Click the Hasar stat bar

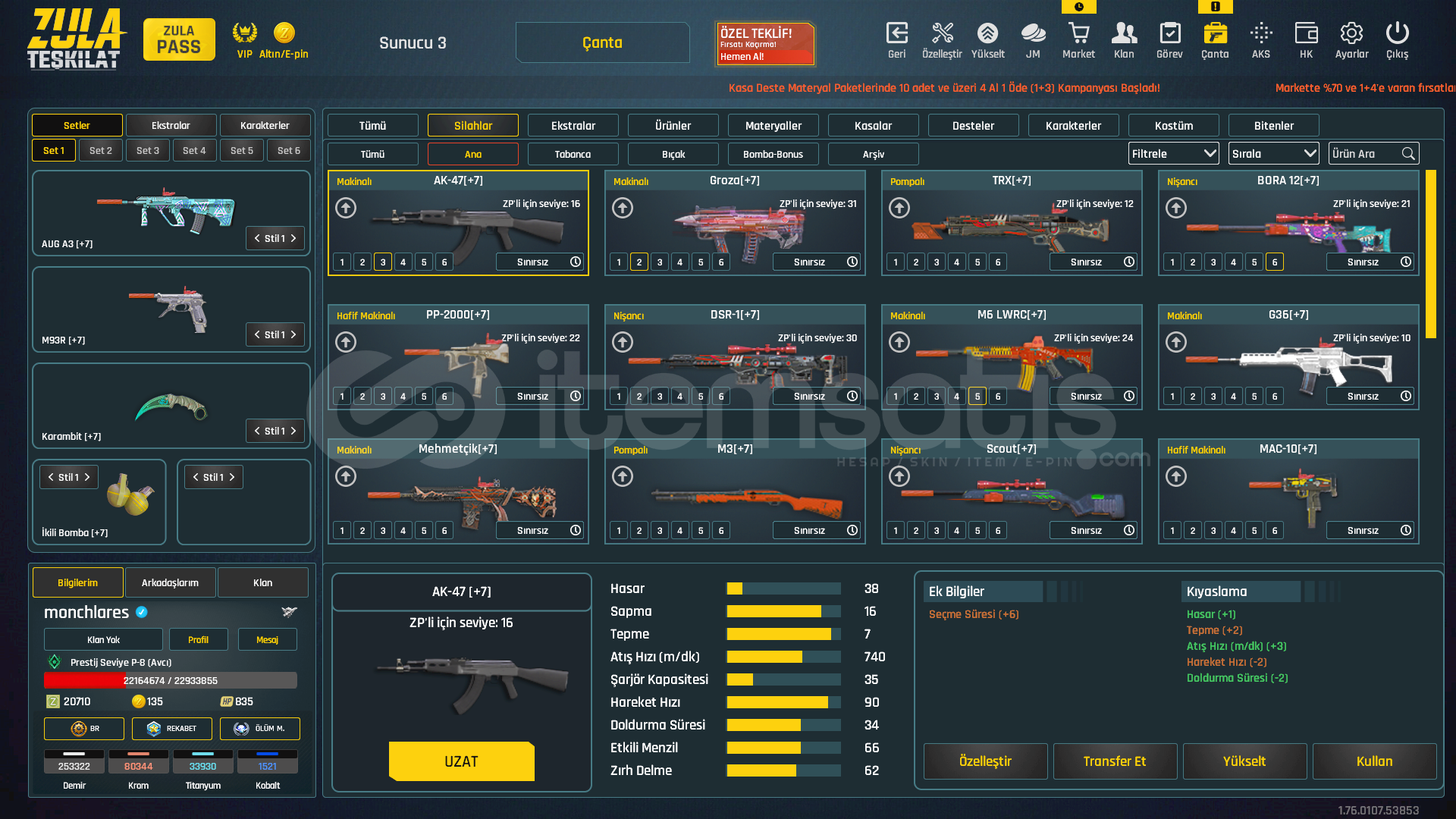coord(783,588)
